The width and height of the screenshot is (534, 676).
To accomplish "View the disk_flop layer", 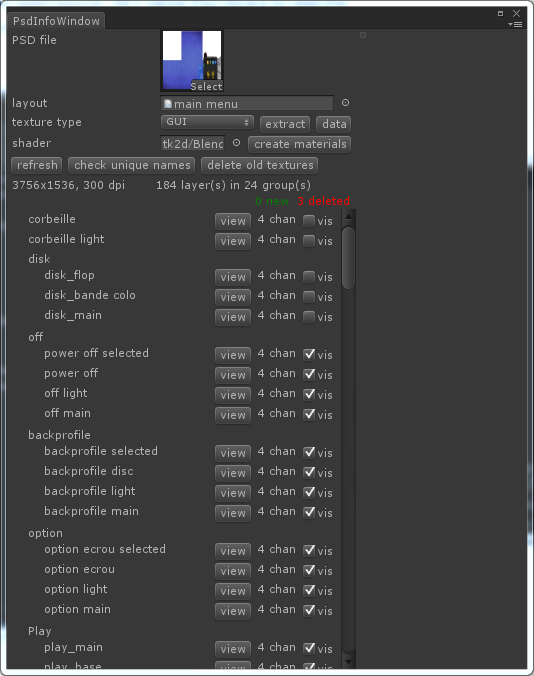I will pyautogui.click(x=233, y=277).
